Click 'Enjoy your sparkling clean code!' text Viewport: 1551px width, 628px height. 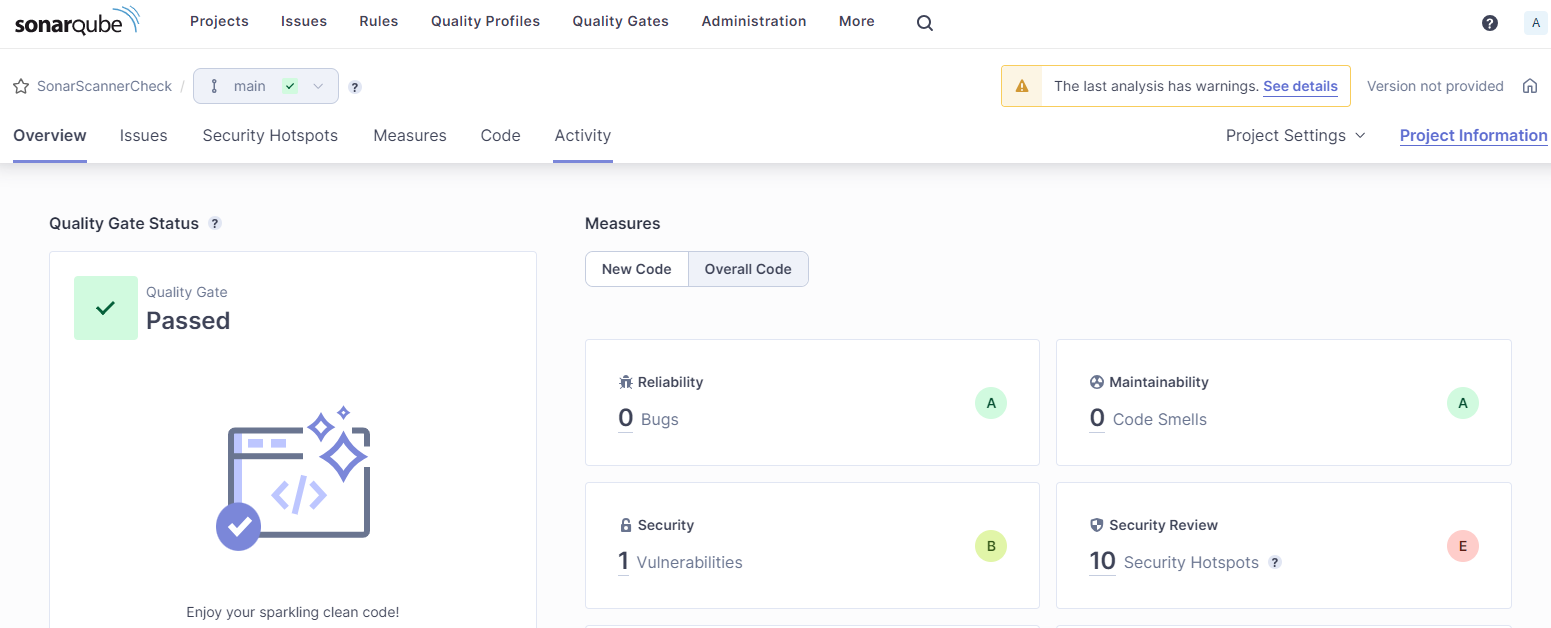(x=293, y=612)
